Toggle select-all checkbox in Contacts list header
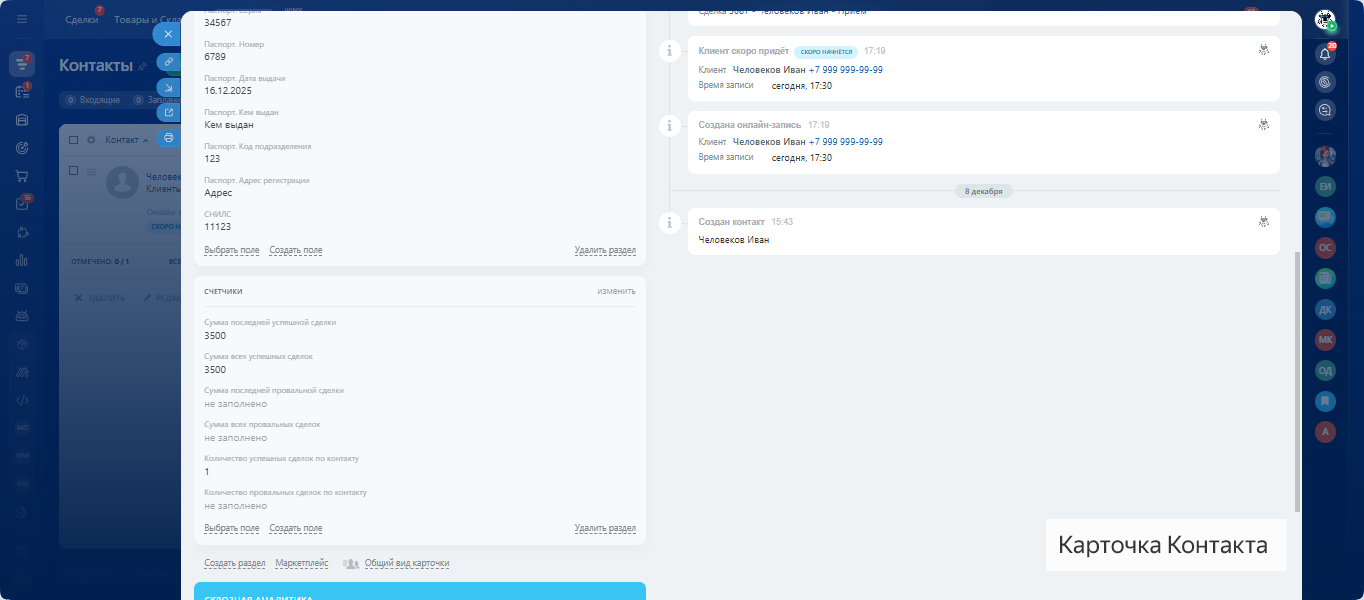 [x=74, y=140]
